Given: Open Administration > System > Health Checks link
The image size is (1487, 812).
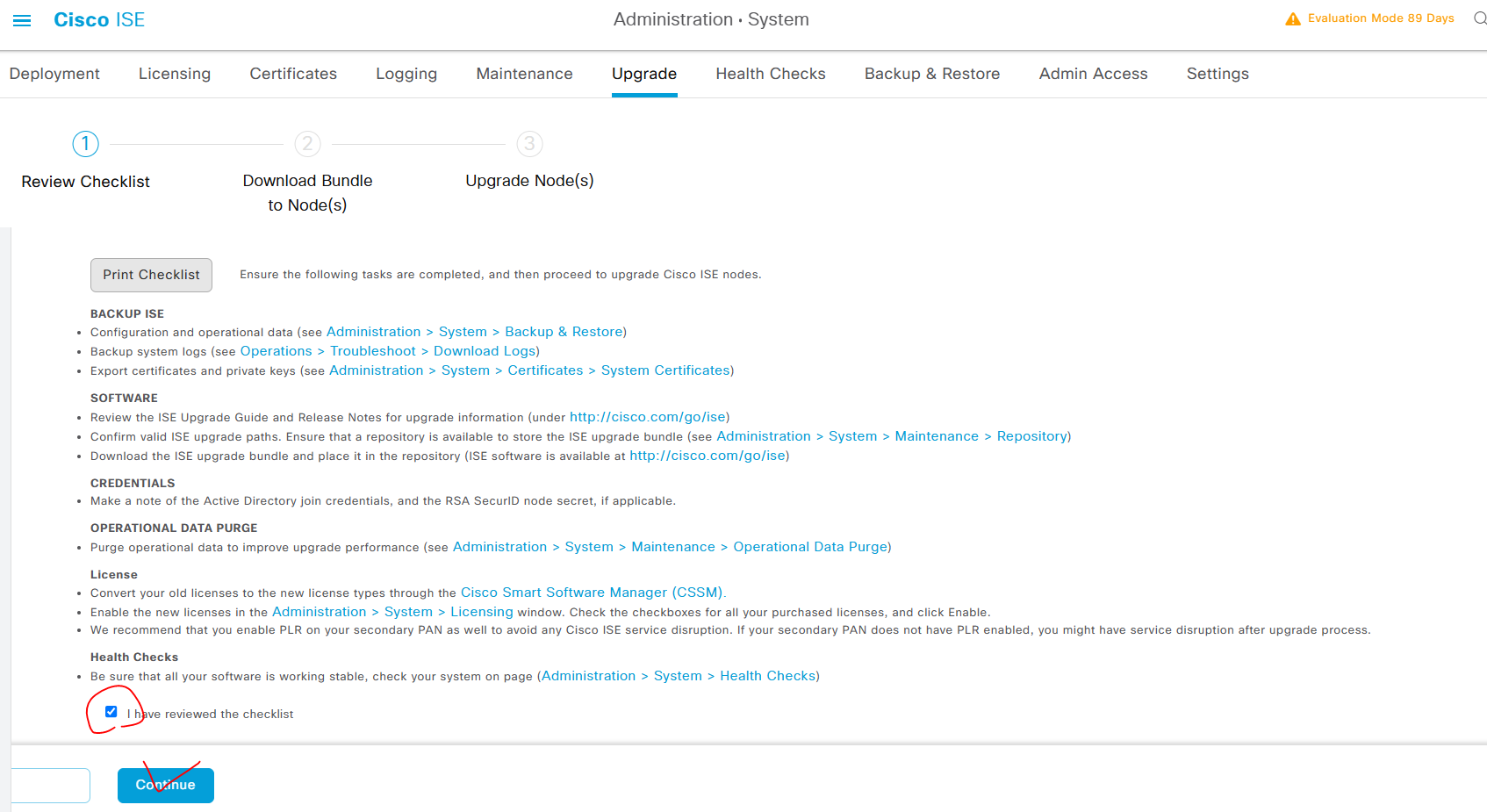Looking at the screenshot, I should pos(679,676).
